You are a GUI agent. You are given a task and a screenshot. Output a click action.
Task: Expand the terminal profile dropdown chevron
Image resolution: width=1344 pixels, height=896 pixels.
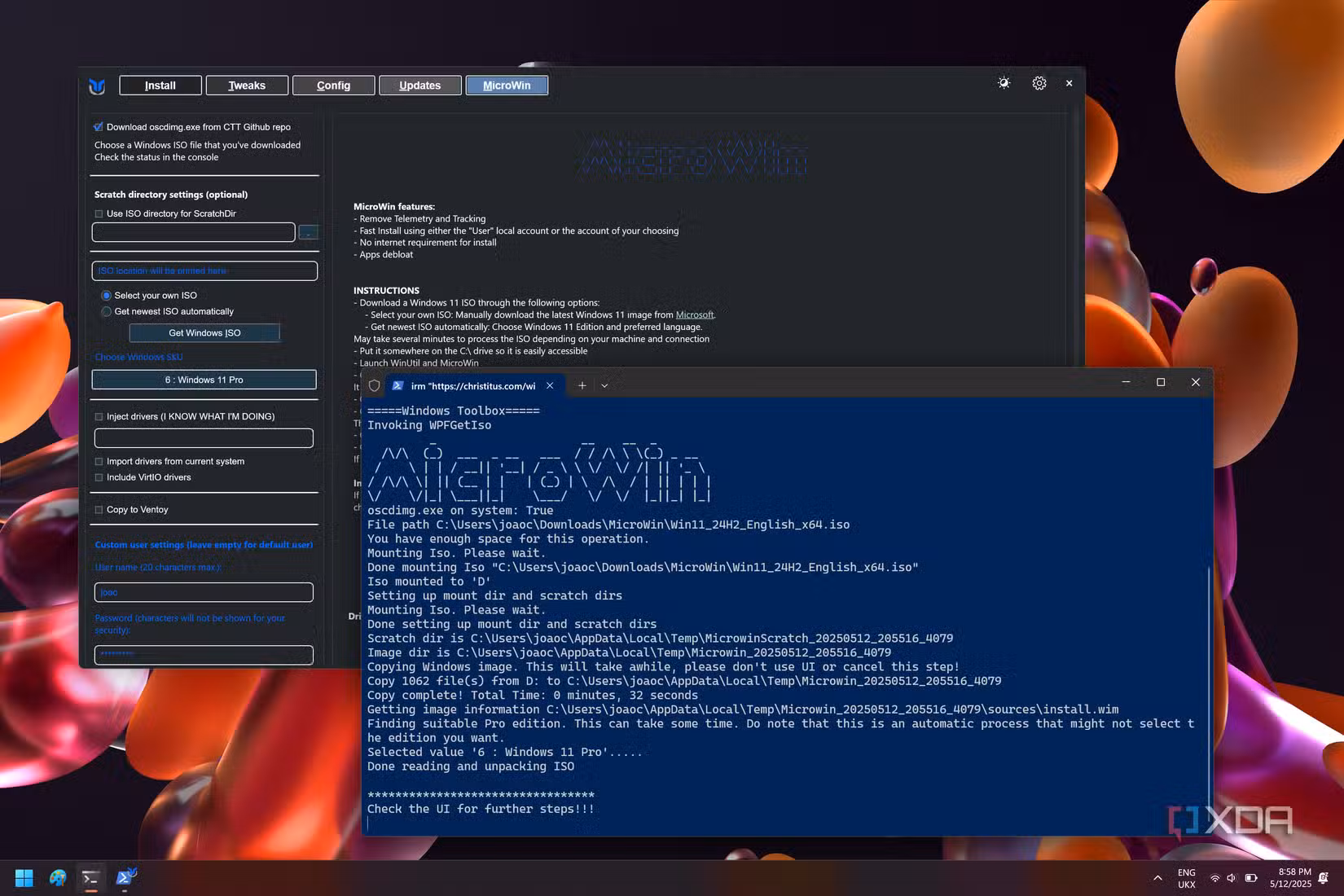[604, 385]
